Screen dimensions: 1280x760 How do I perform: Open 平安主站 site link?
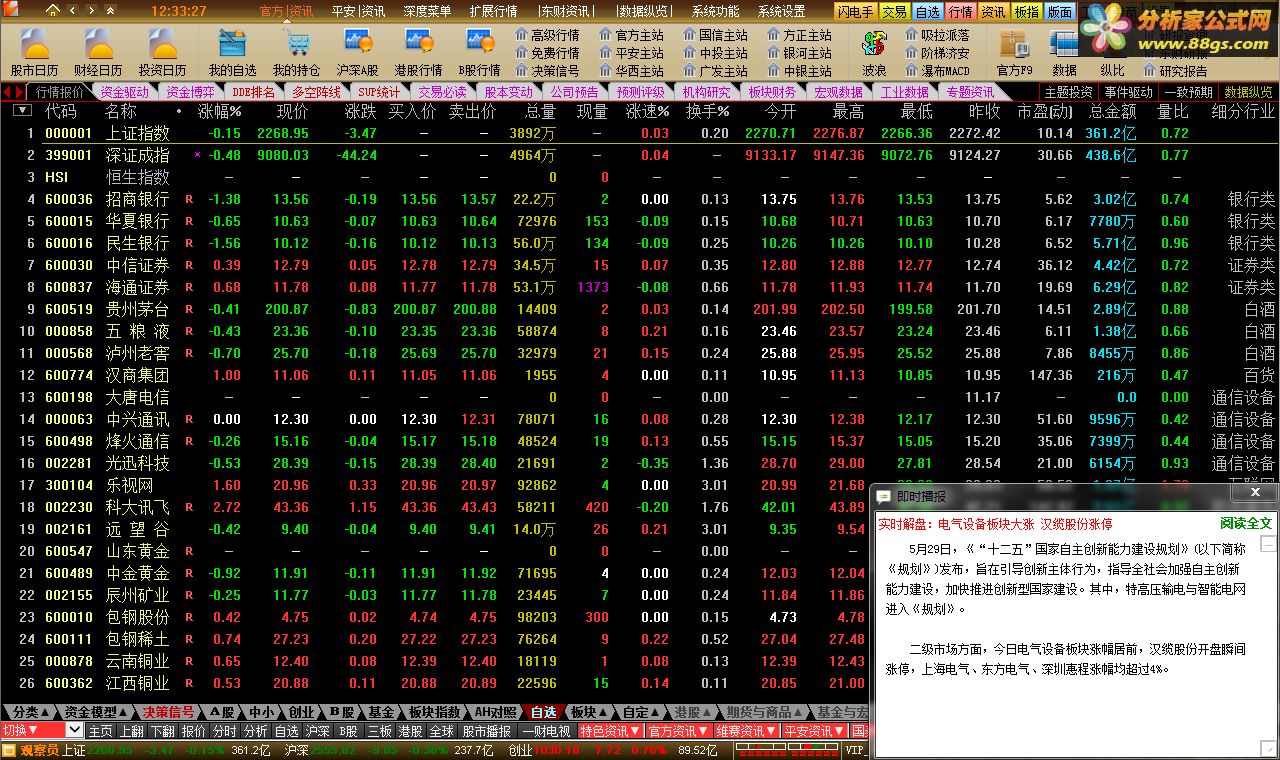click(631, 53)
